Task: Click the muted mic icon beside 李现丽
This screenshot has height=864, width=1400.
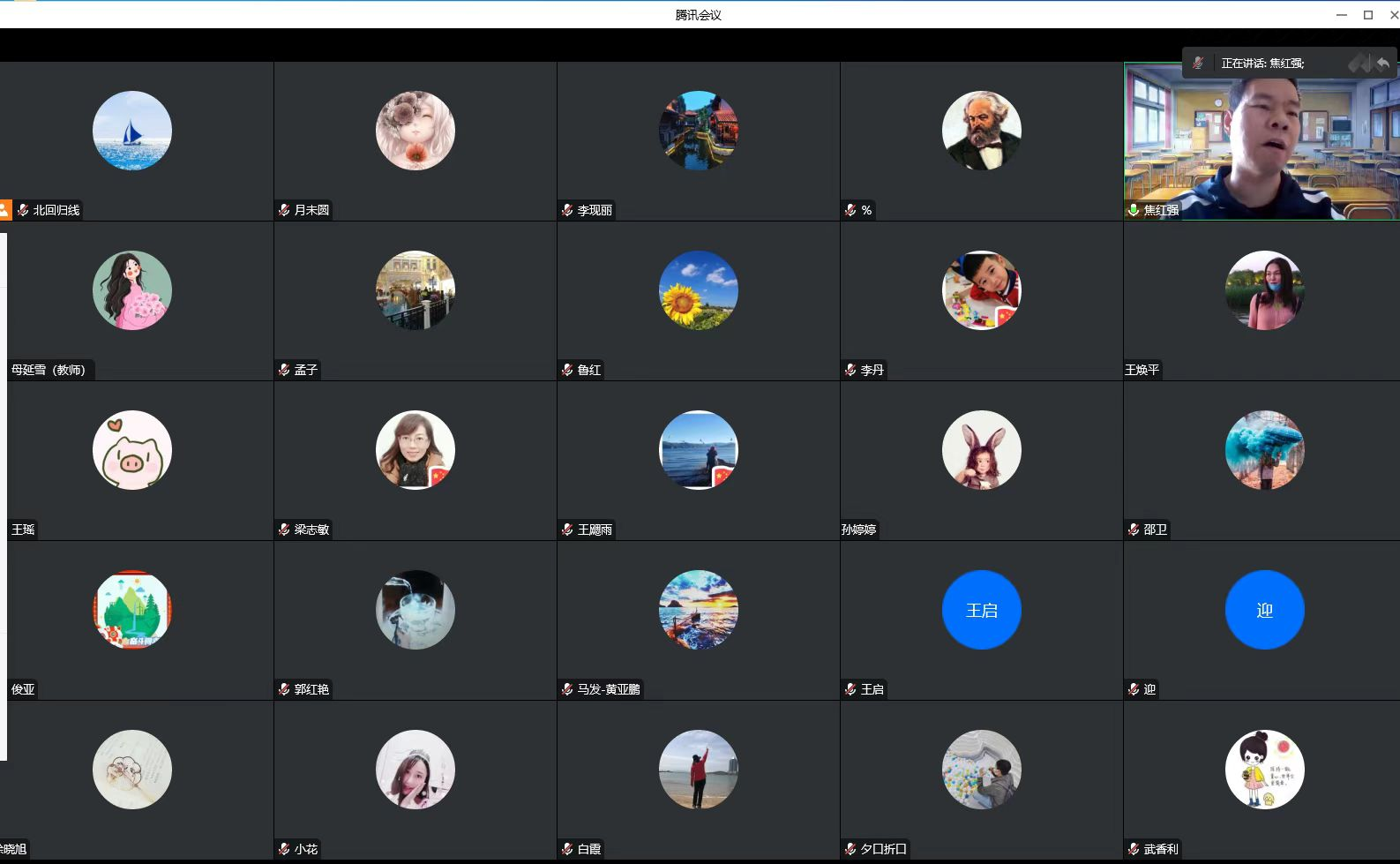Action: click(567, 210)
